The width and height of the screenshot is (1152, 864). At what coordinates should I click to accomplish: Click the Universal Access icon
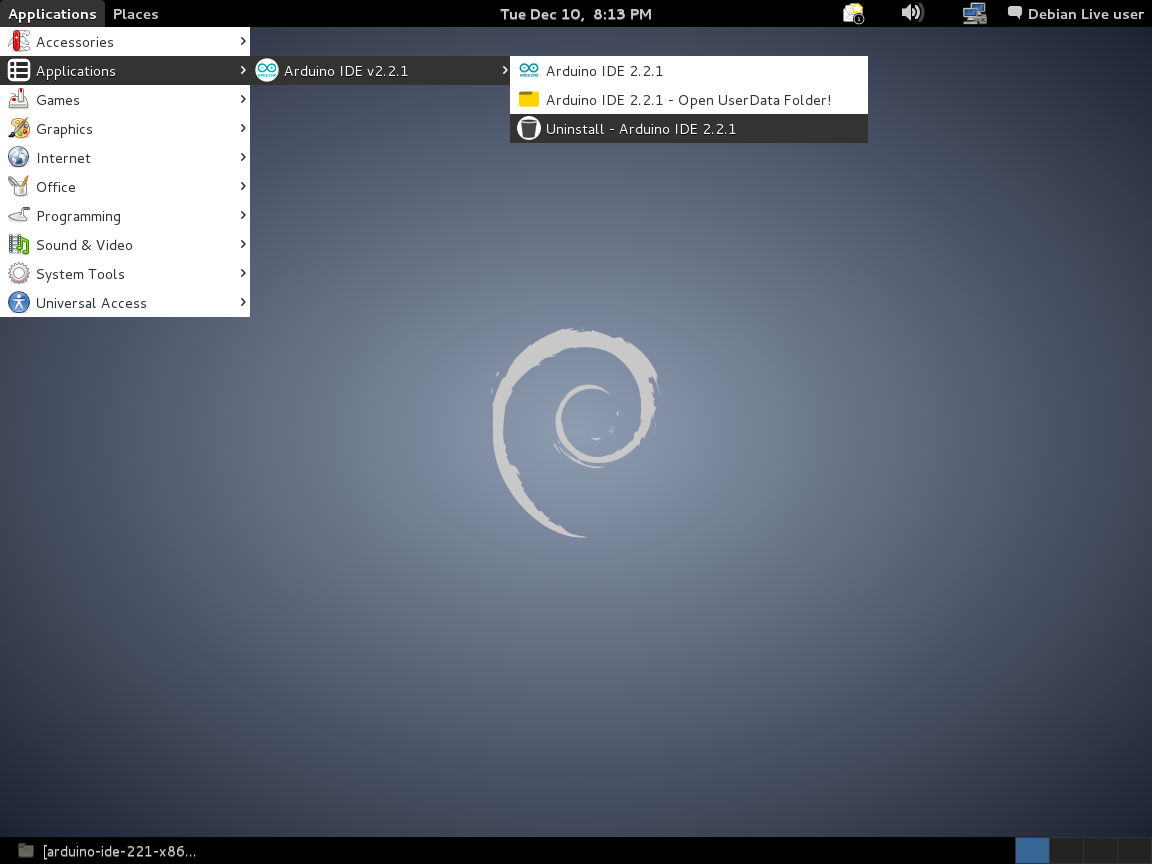click(19, 303)
